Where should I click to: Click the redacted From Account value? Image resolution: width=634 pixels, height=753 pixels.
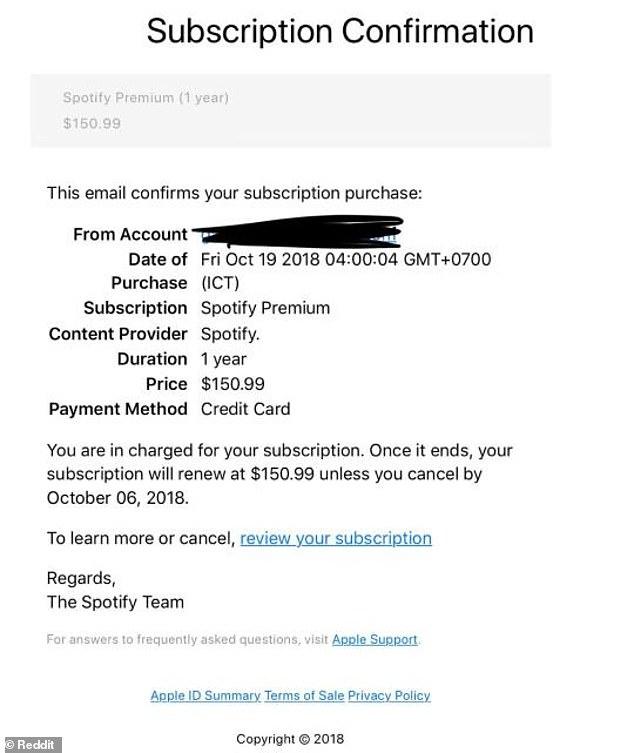pos(298,232)
